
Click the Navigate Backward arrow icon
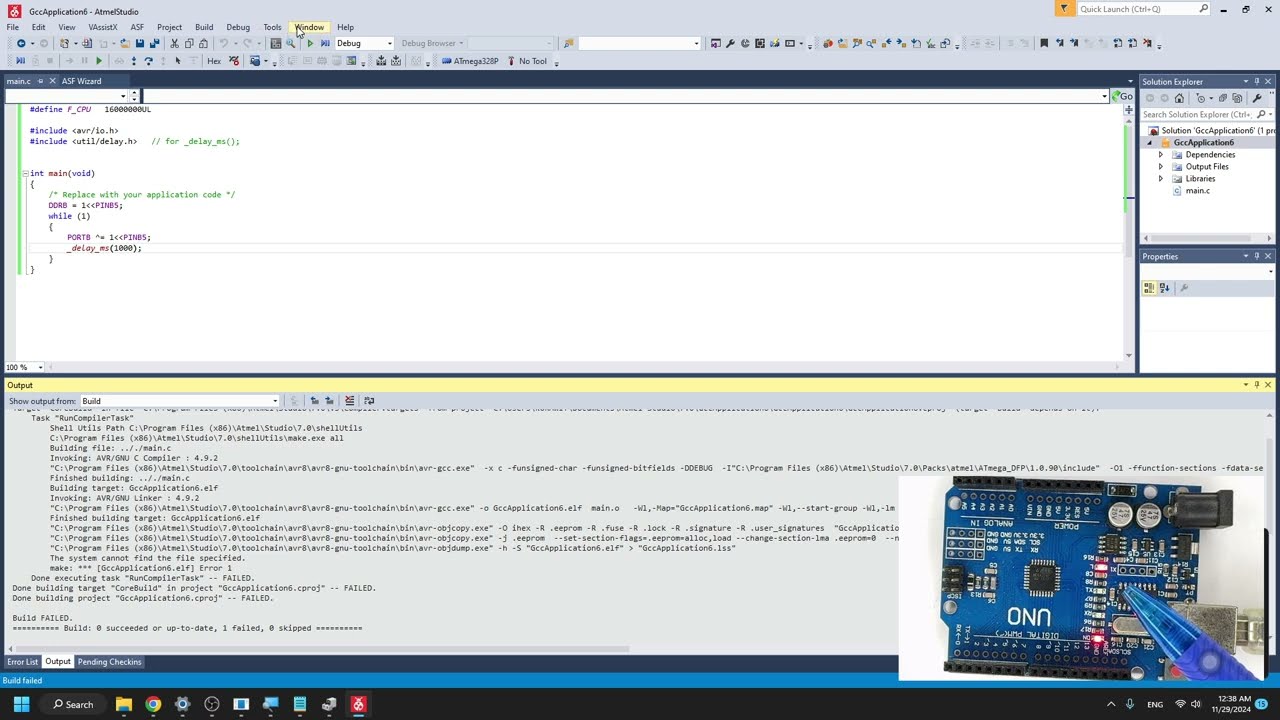pyautogui.click(x=21, y=43)
